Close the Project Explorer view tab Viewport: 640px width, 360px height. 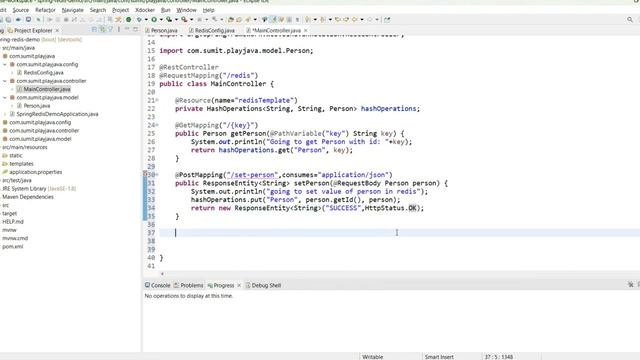57,30
